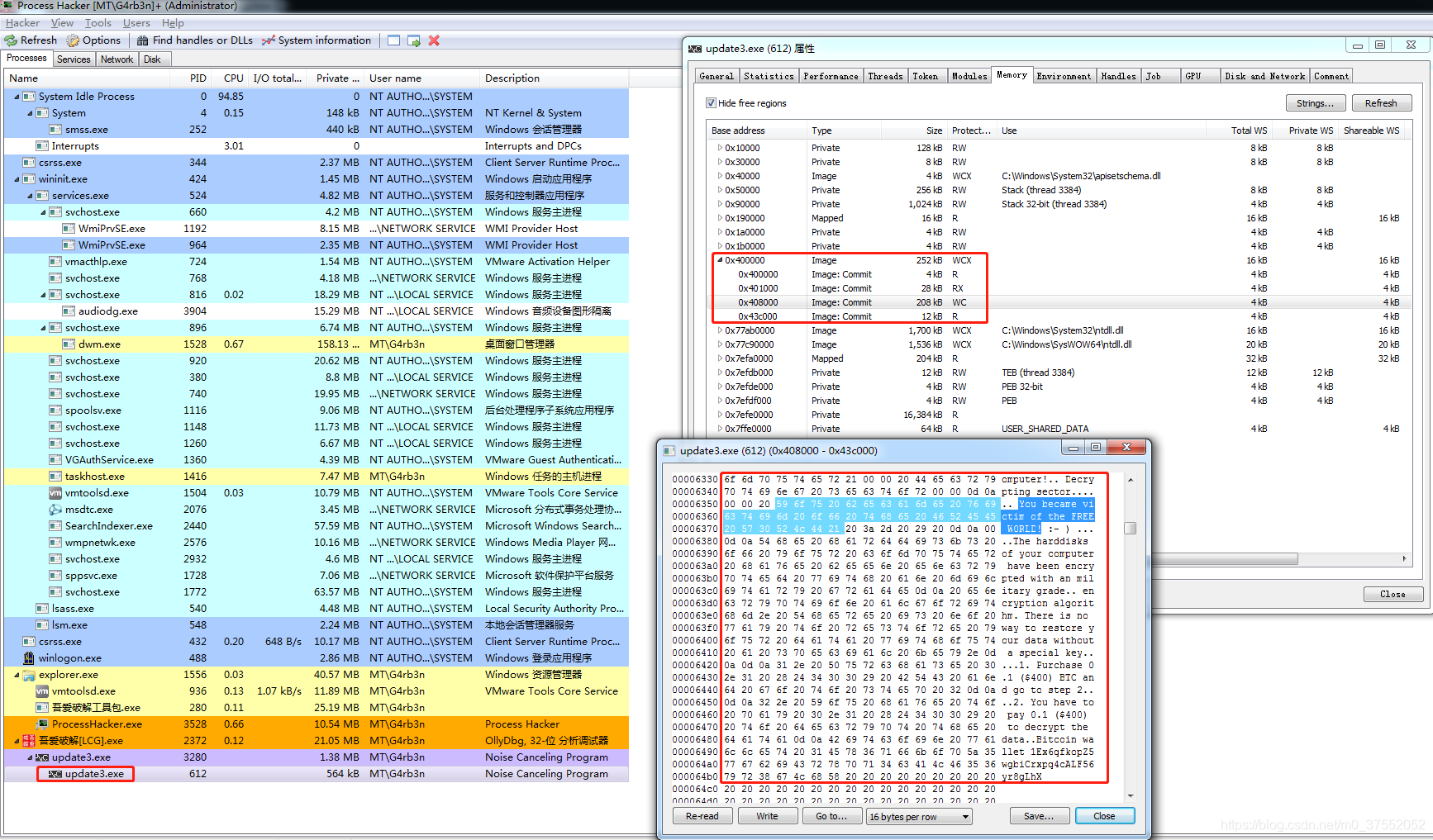Select the dwm.exe process icon
The height and width of the screenshot is (840, 1433).
(69, 344)
